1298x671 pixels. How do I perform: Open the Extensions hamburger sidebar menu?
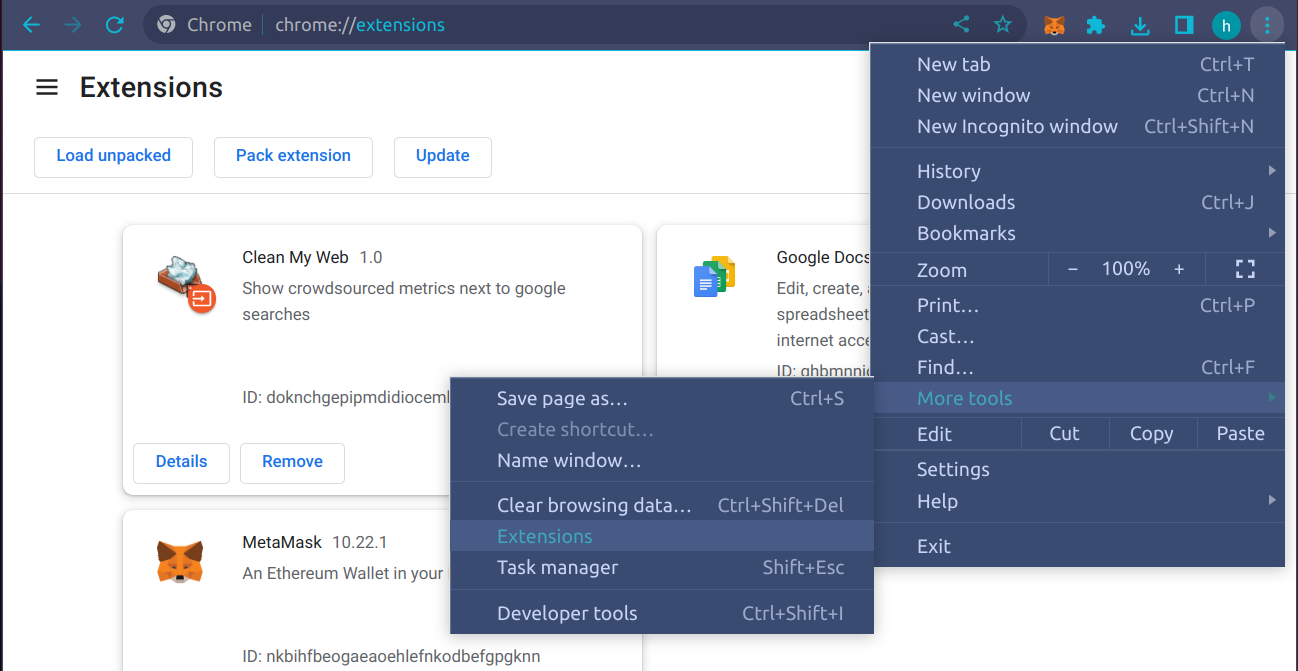pyautogui.click(x=47, y=88)
